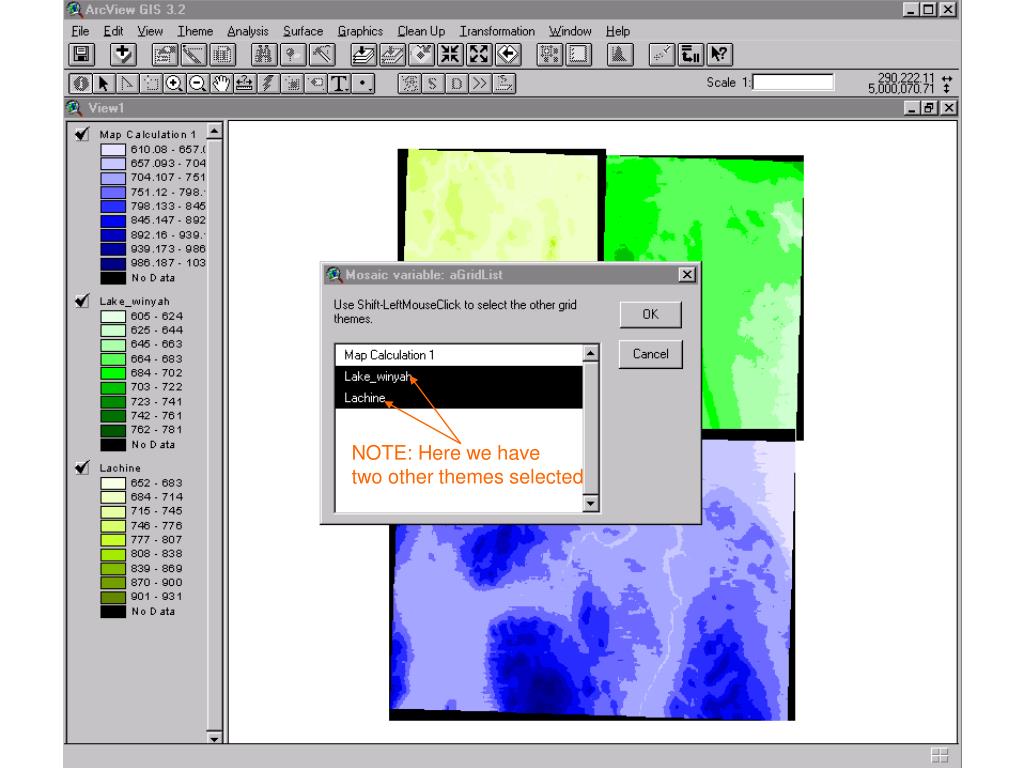
Task: Select Lachine in the grid list
Action: tap(458, 398)
